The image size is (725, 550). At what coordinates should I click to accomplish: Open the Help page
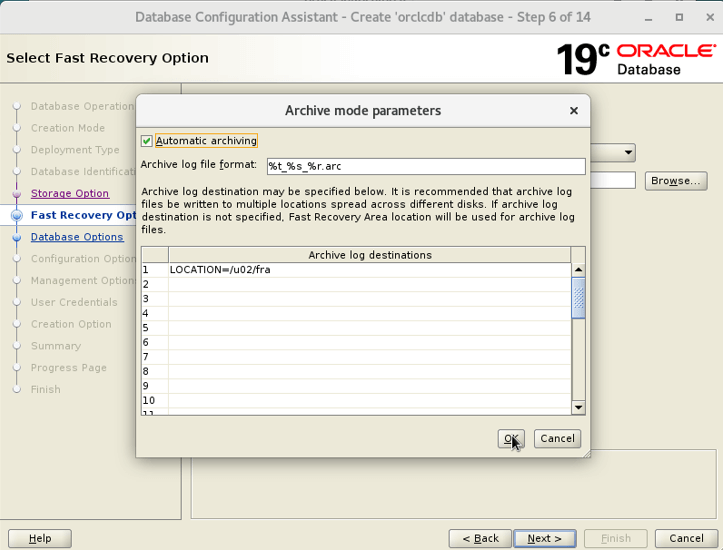coord(40,538)
